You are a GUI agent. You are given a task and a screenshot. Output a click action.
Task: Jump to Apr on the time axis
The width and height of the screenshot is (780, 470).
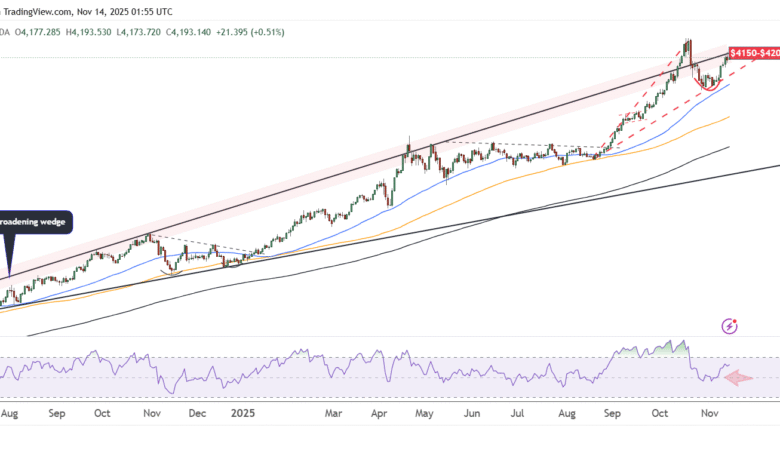pyautogui.click(x=379, y=411)
